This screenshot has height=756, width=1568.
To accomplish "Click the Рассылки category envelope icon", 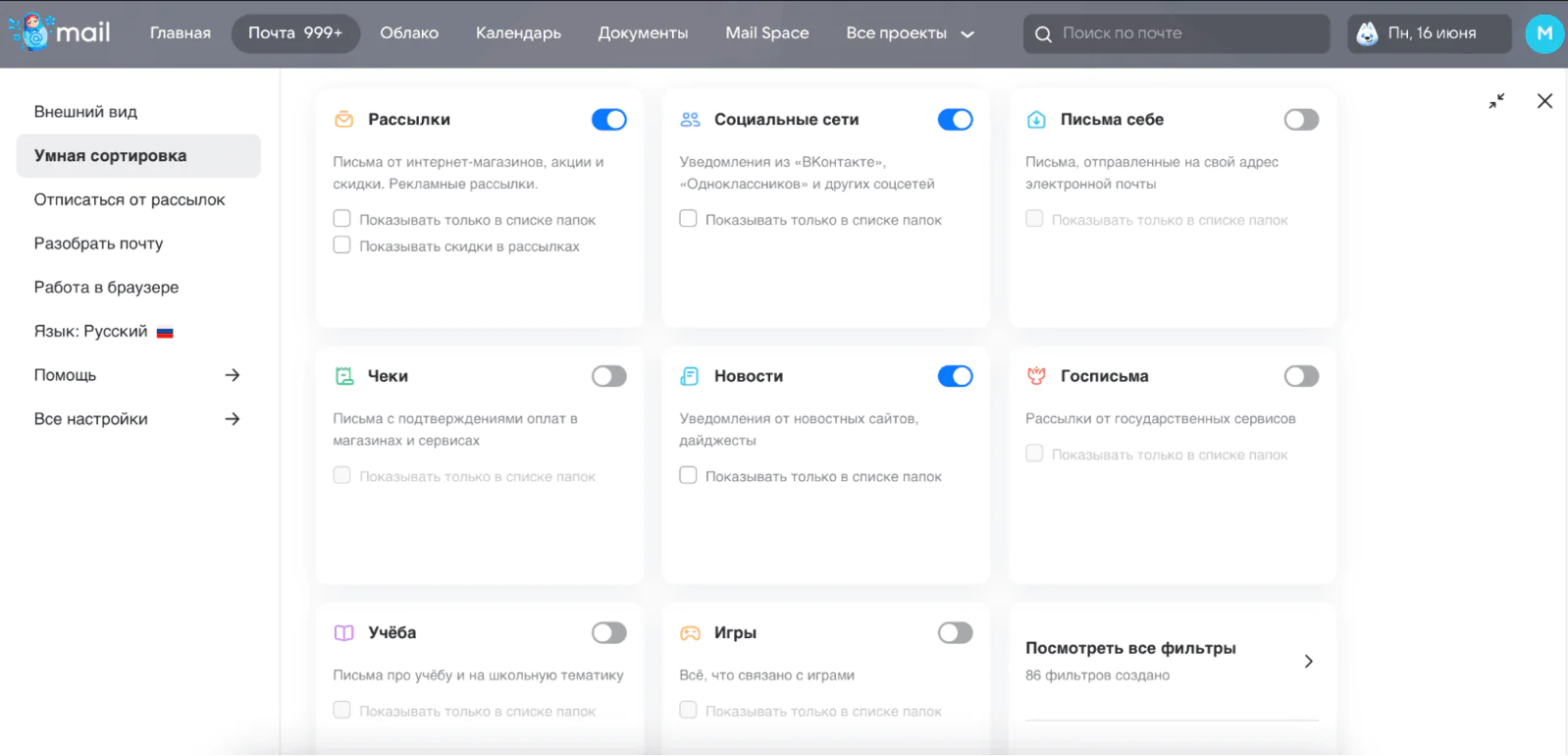I will coord(344,120).
